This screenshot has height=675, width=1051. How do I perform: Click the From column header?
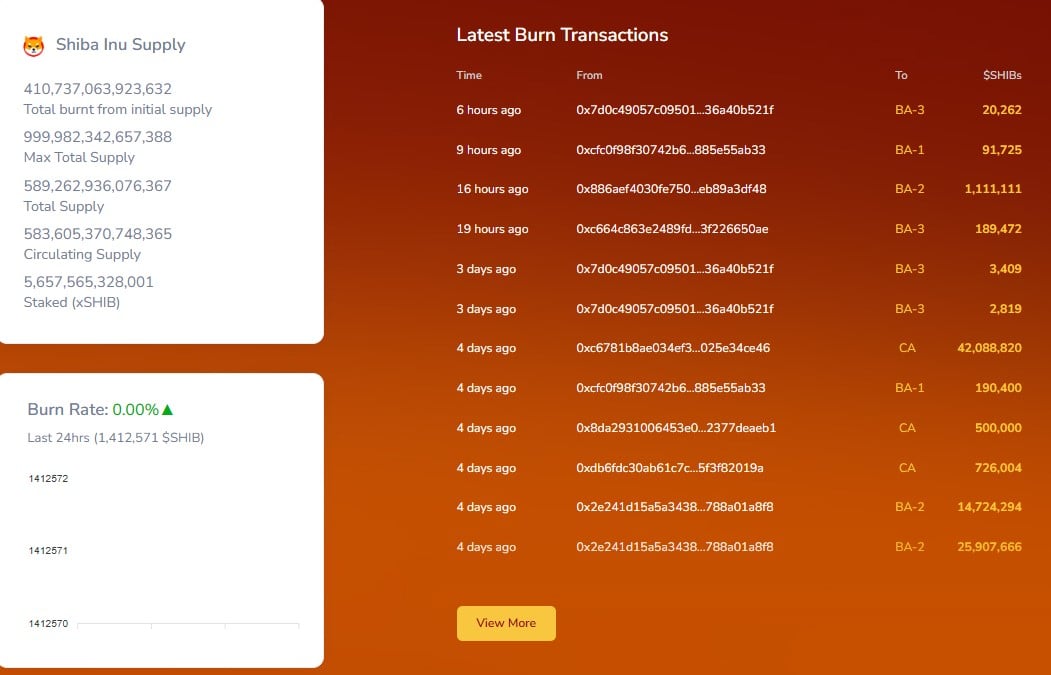coord(589,75)
